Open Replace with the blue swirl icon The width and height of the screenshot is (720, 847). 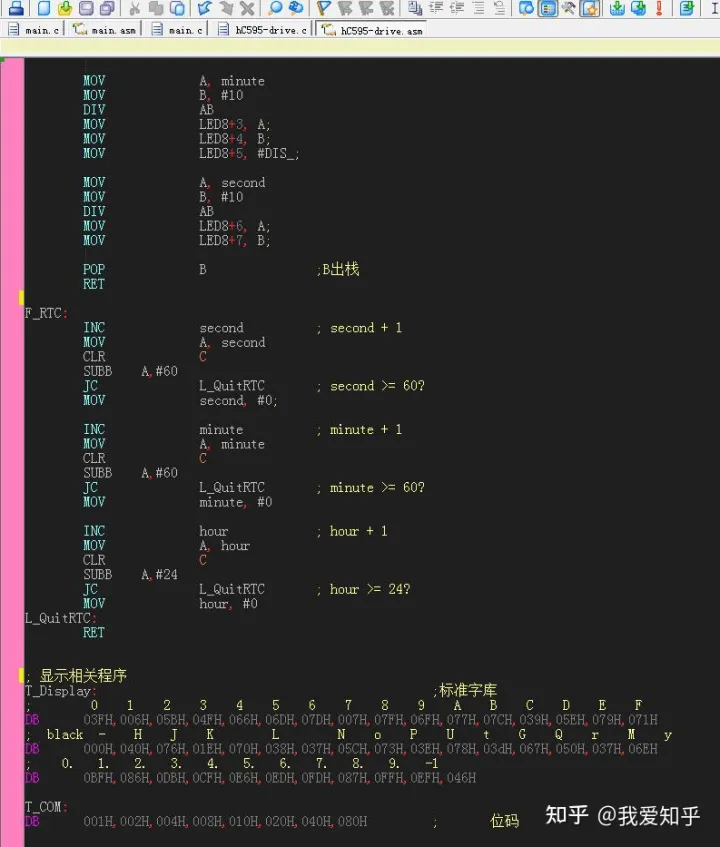[296, 8]
